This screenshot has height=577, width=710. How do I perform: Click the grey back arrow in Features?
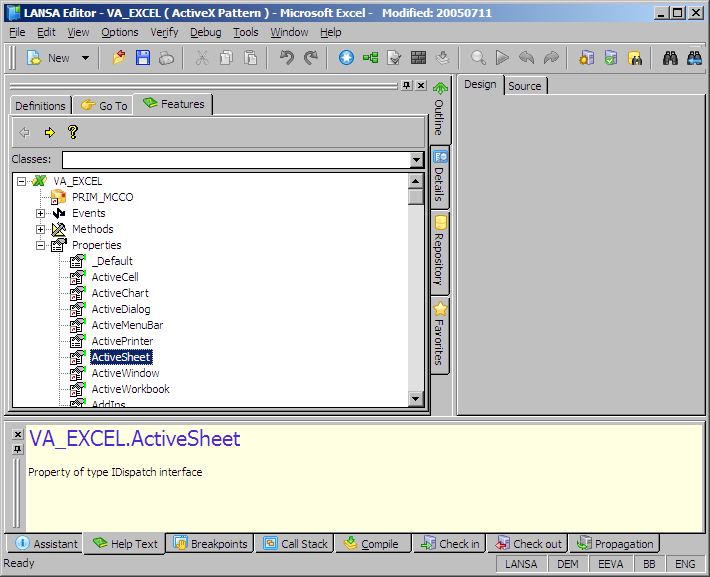coord(24,132)
